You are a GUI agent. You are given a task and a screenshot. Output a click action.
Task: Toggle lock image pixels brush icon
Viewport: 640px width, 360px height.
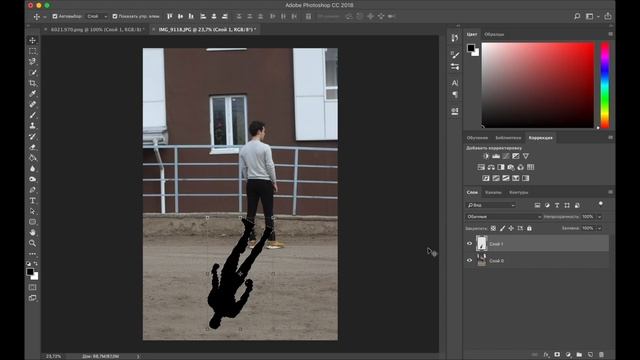tap(502, 228)
